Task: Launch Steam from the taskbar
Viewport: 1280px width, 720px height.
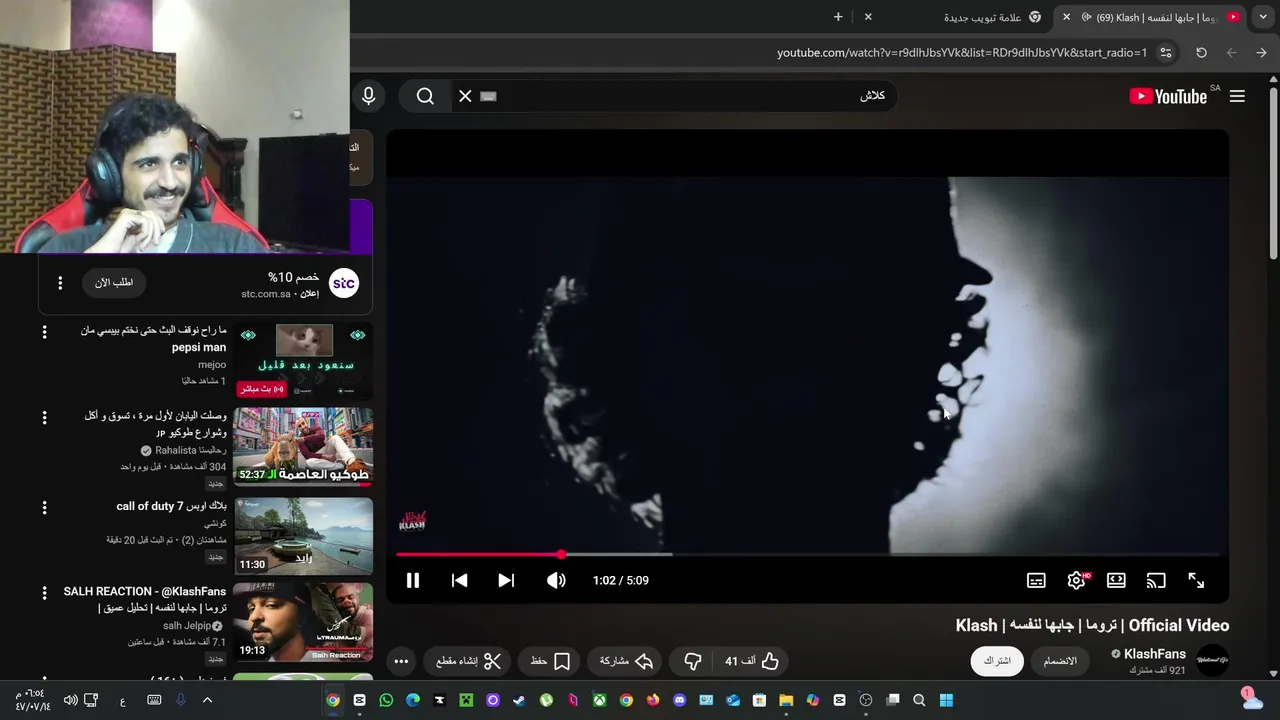Action: coord(519,700)
